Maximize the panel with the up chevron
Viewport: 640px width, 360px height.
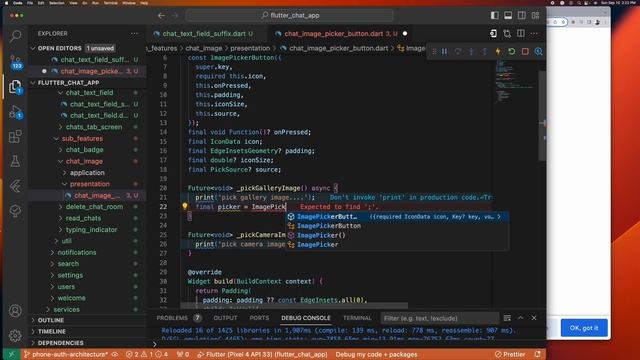point(520,318)
